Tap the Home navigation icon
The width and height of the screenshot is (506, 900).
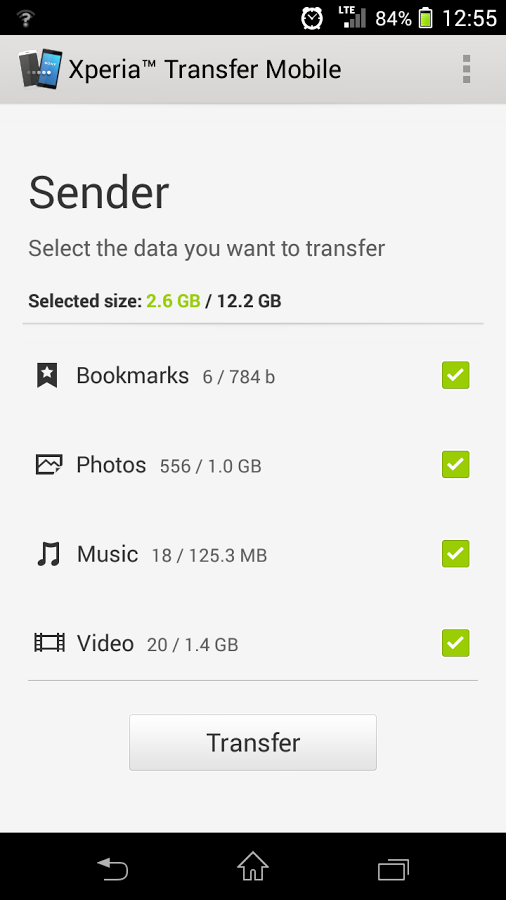point(253,866)
